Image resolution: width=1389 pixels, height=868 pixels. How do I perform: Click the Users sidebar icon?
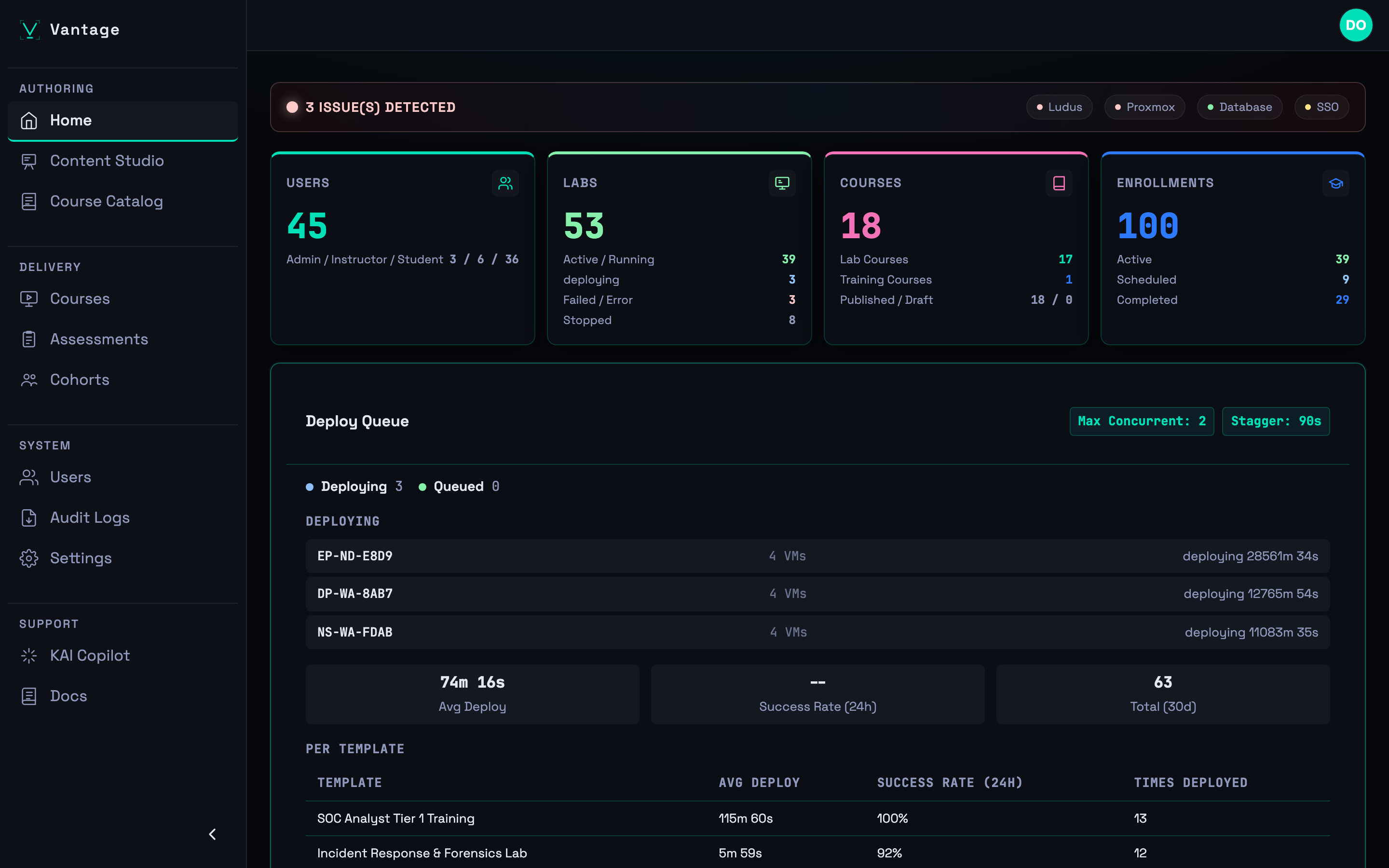coord(29,477)
